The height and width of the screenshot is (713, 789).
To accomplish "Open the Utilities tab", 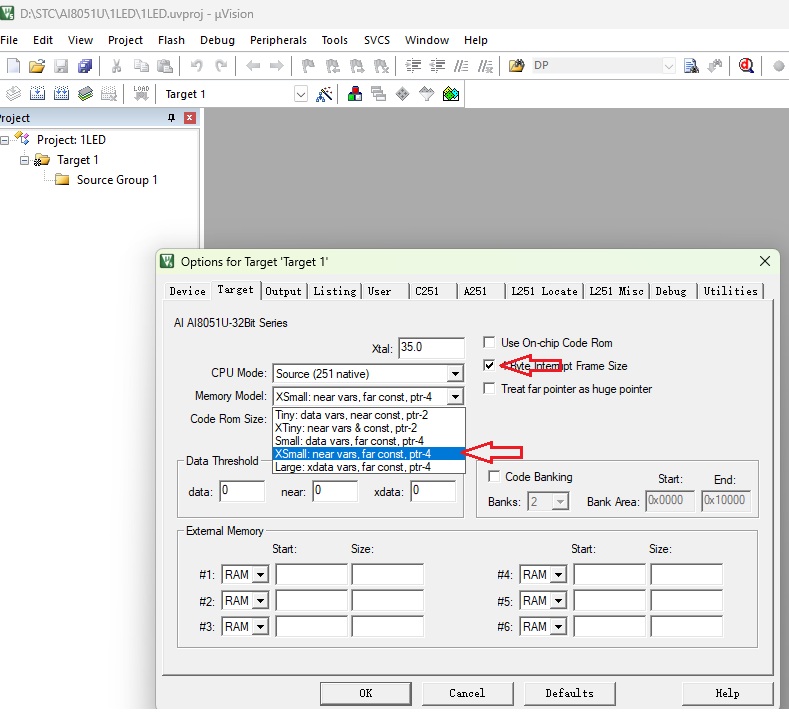I will [730, 291].
